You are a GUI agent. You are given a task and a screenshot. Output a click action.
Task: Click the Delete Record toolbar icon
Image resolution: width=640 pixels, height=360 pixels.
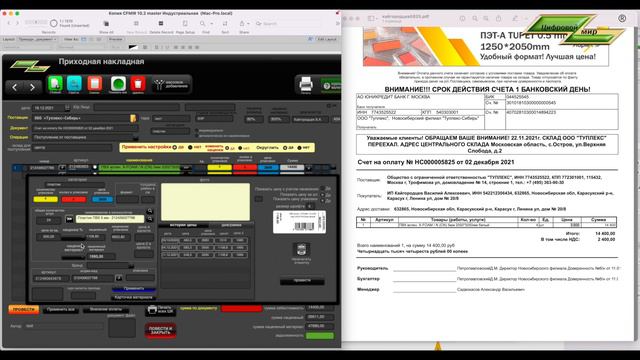(x=161, y=24)
